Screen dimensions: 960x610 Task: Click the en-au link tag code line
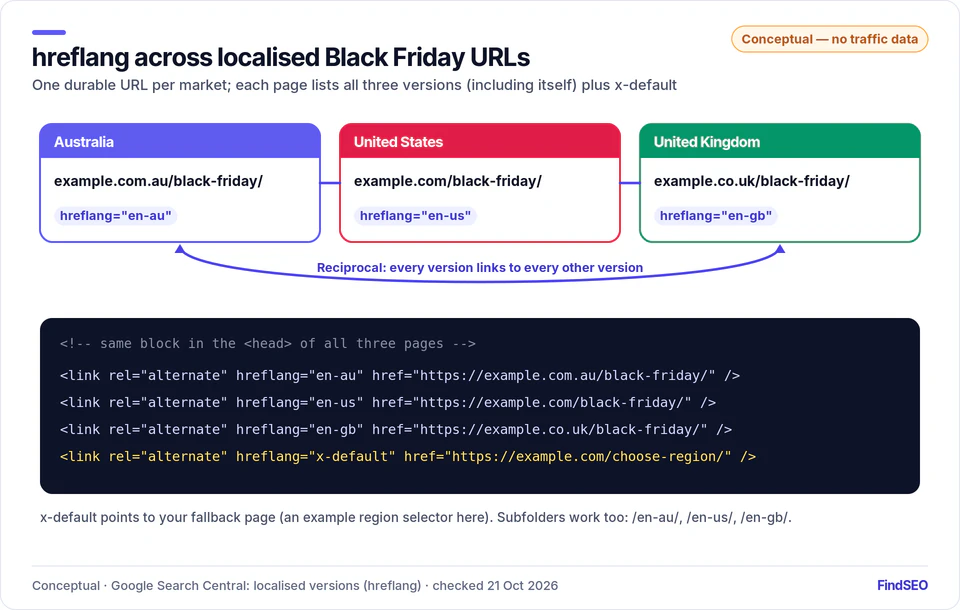[400, 375]
